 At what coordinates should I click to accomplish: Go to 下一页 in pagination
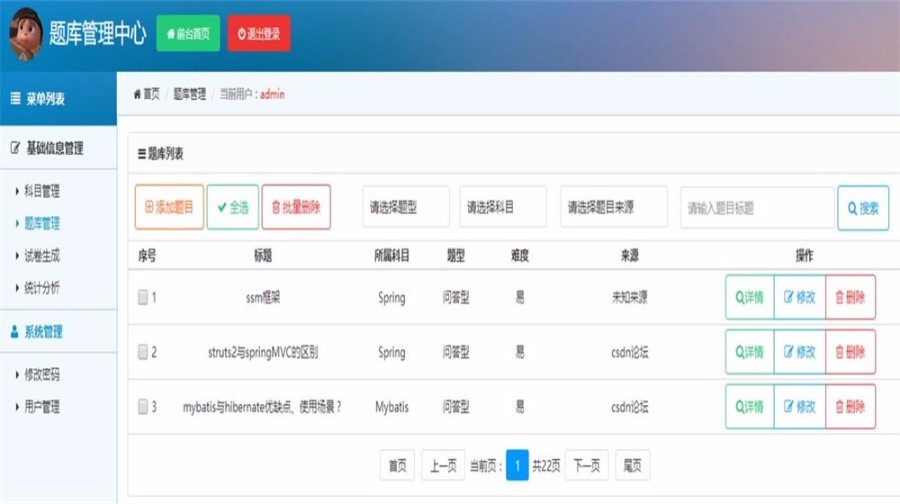[587, 466]
